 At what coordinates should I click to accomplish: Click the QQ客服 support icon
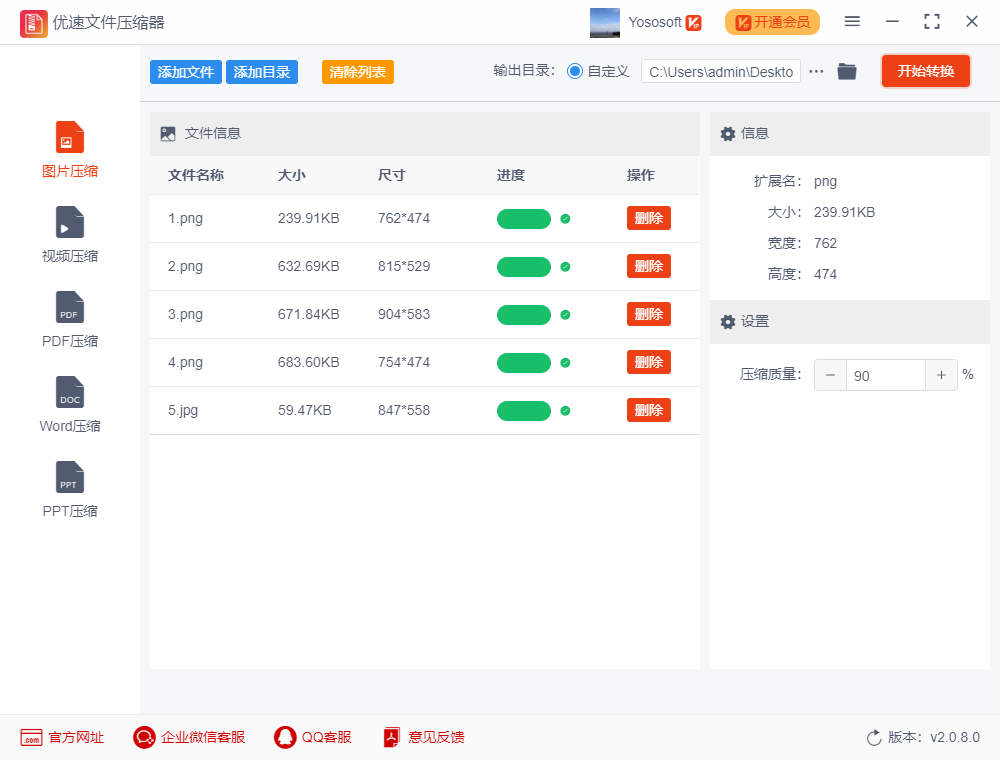(285, 737)
